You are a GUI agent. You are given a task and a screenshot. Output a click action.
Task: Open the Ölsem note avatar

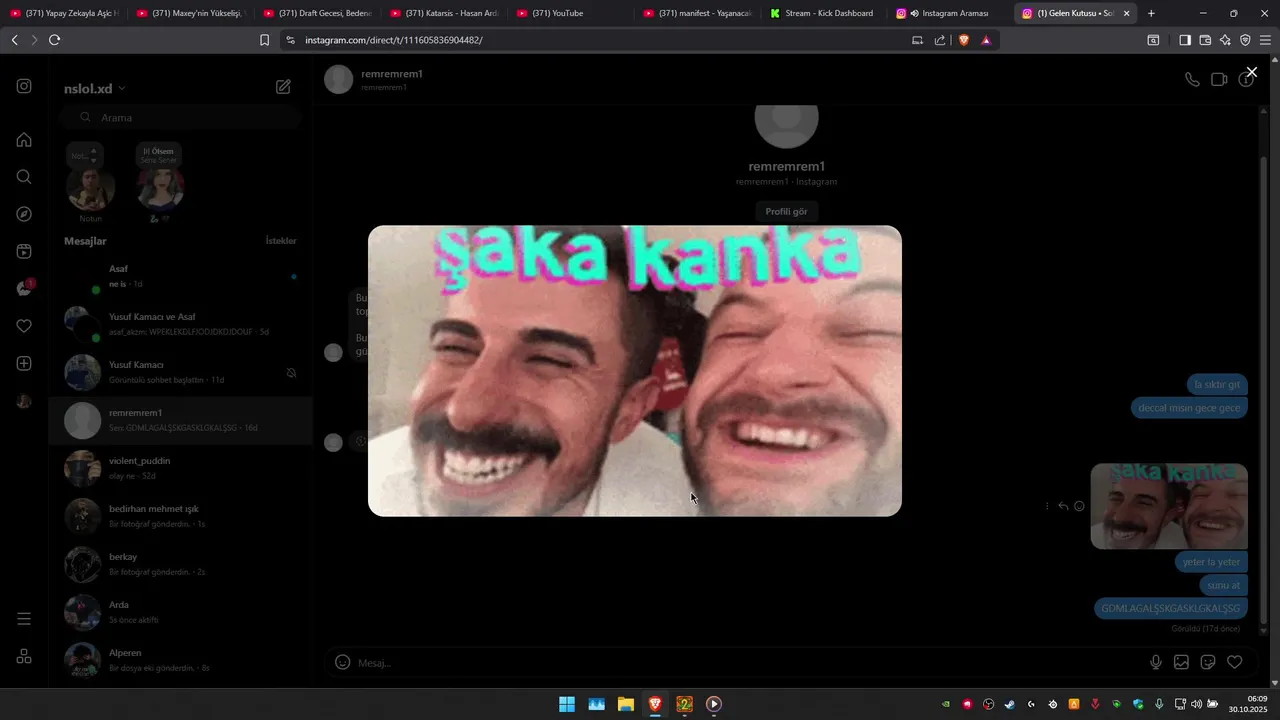click(160, 188)
